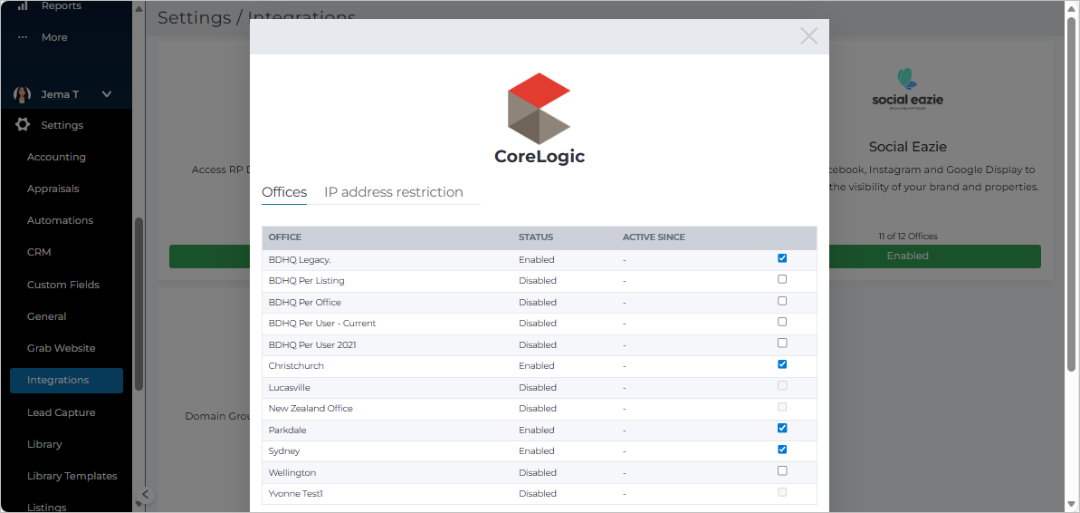Viewport: 1080px width, 513px height.
Task: Click the 11 of 12 Offices text
Action: click(x=907, y=236)
